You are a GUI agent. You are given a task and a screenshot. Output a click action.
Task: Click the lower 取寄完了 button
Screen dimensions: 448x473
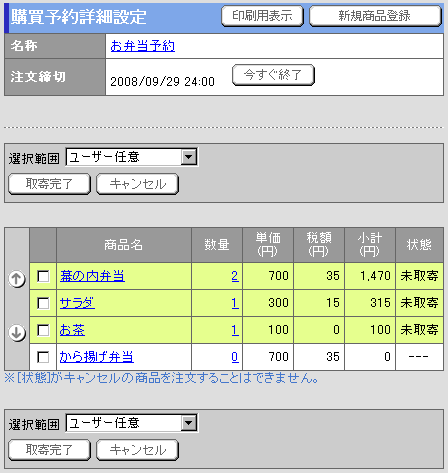click(49, 450)
